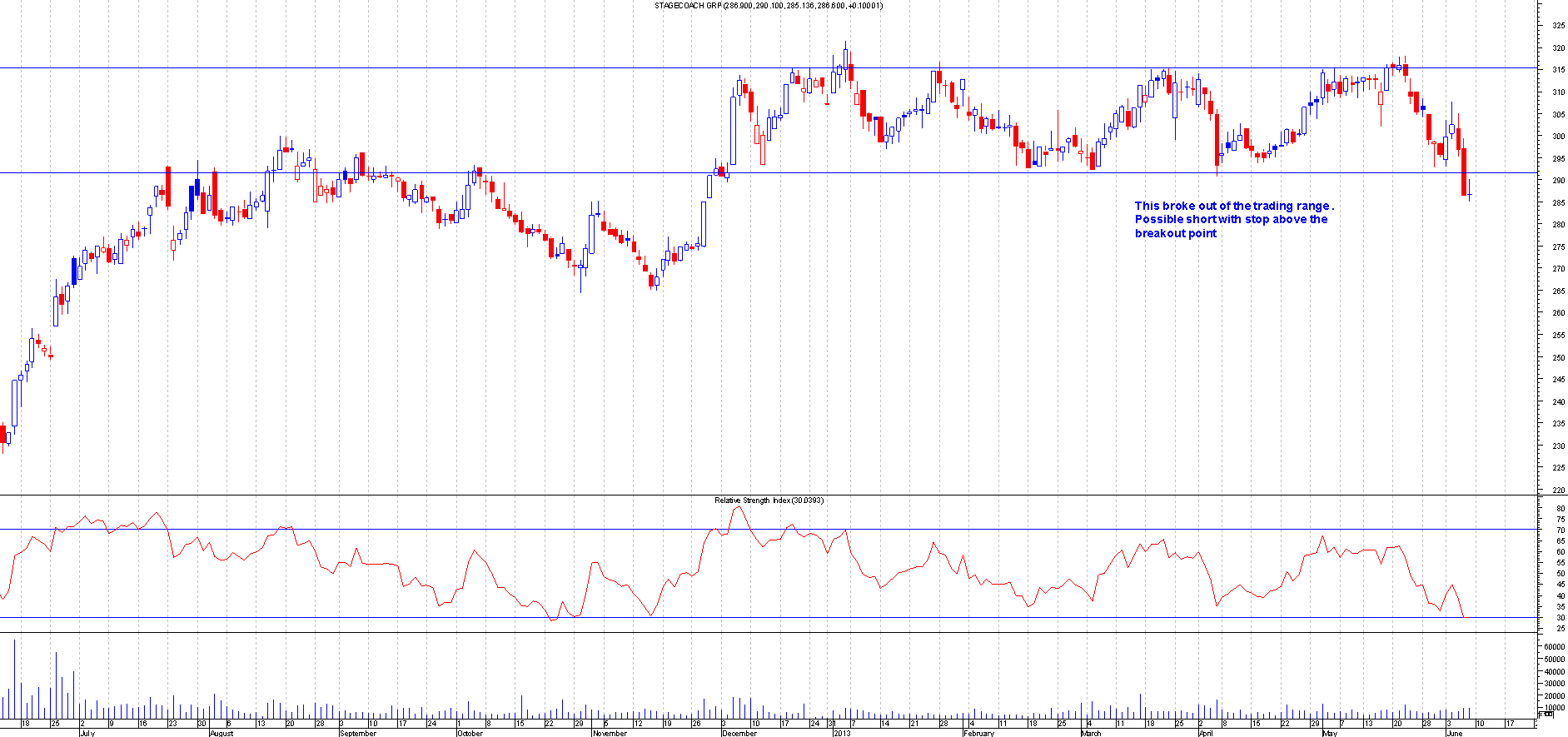Click the 2013 year marker on axis
Viewport: 1568px width, 737px height.
842,733
